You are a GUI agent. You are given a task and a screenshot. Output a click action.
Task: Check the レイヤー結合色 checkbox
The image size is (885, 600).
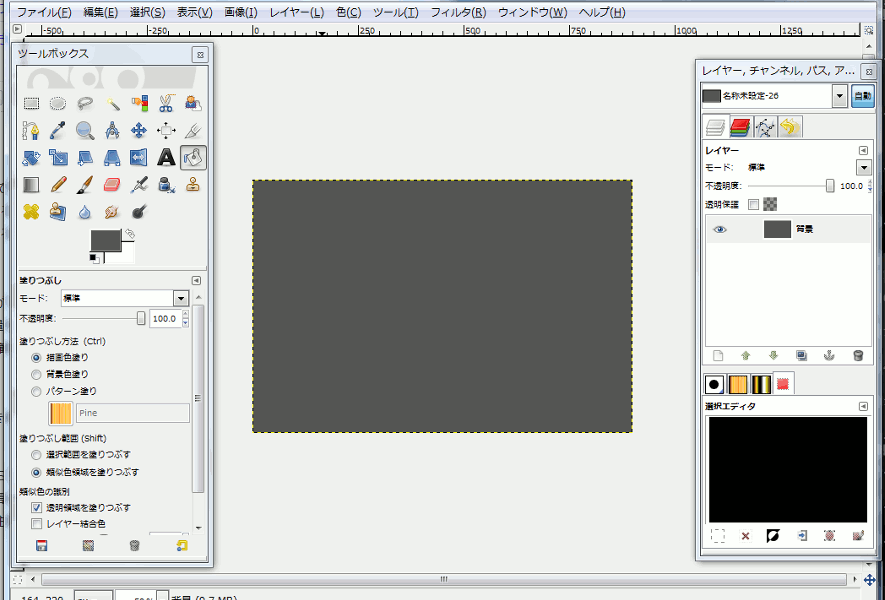(x=38, y=522)
